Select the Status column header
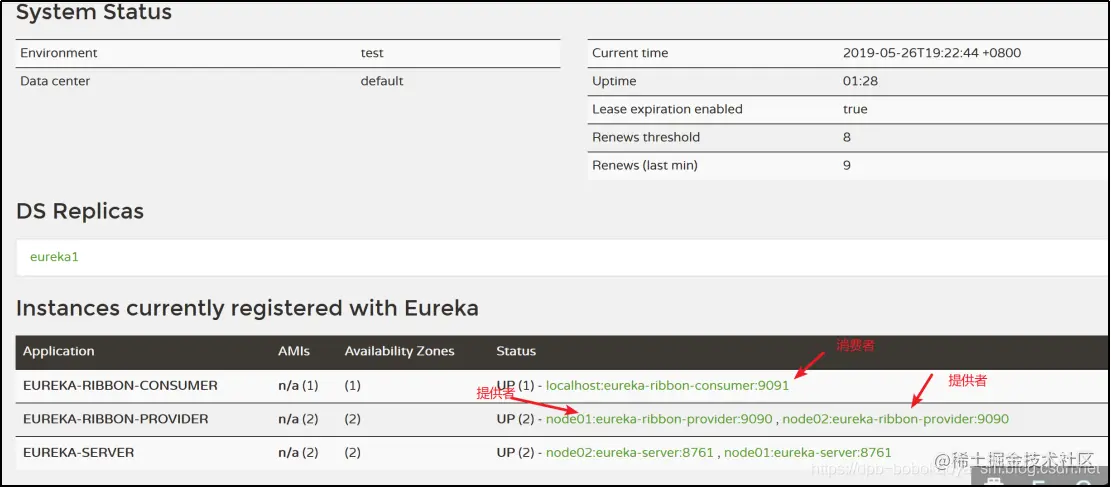The width and height of the screenshot is (1111, 487). click(516, 352)
